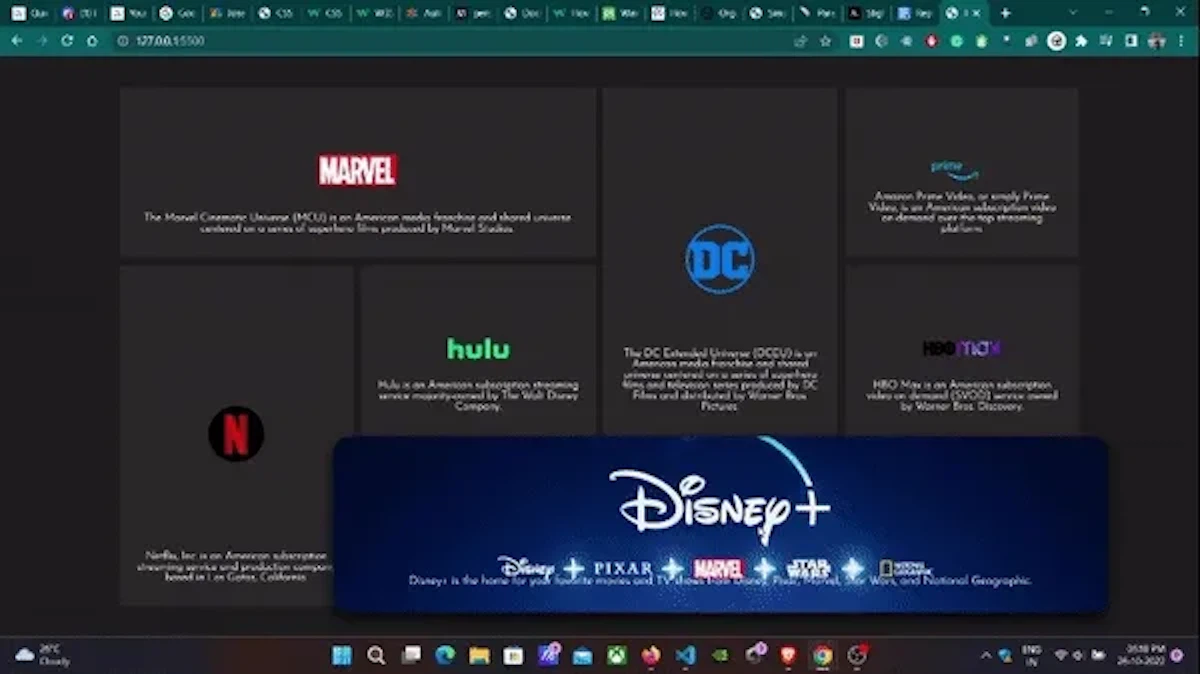Click the Amazon Prime Video description text
The width and height of the screenshot is (1200, 674).
pyautogui.click(x=961, y=212)
